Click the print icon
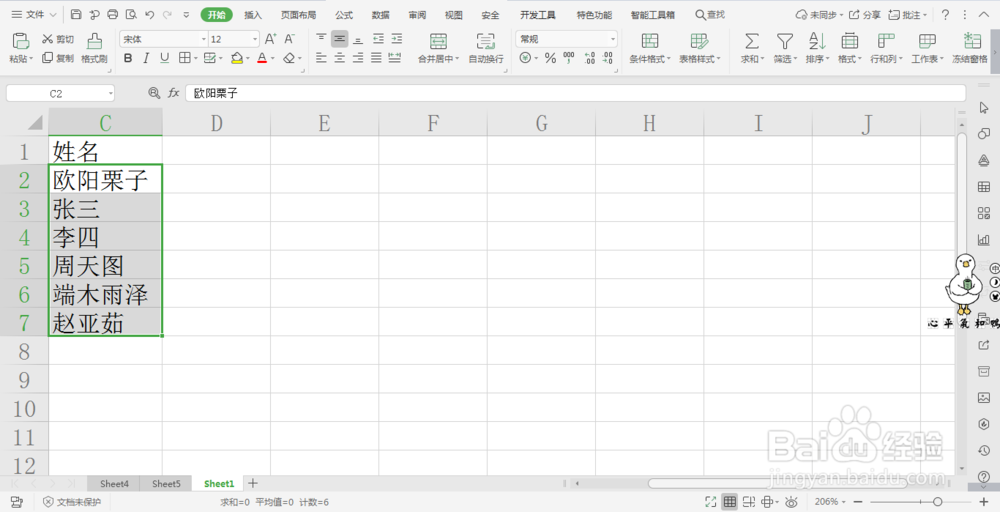 113,14
